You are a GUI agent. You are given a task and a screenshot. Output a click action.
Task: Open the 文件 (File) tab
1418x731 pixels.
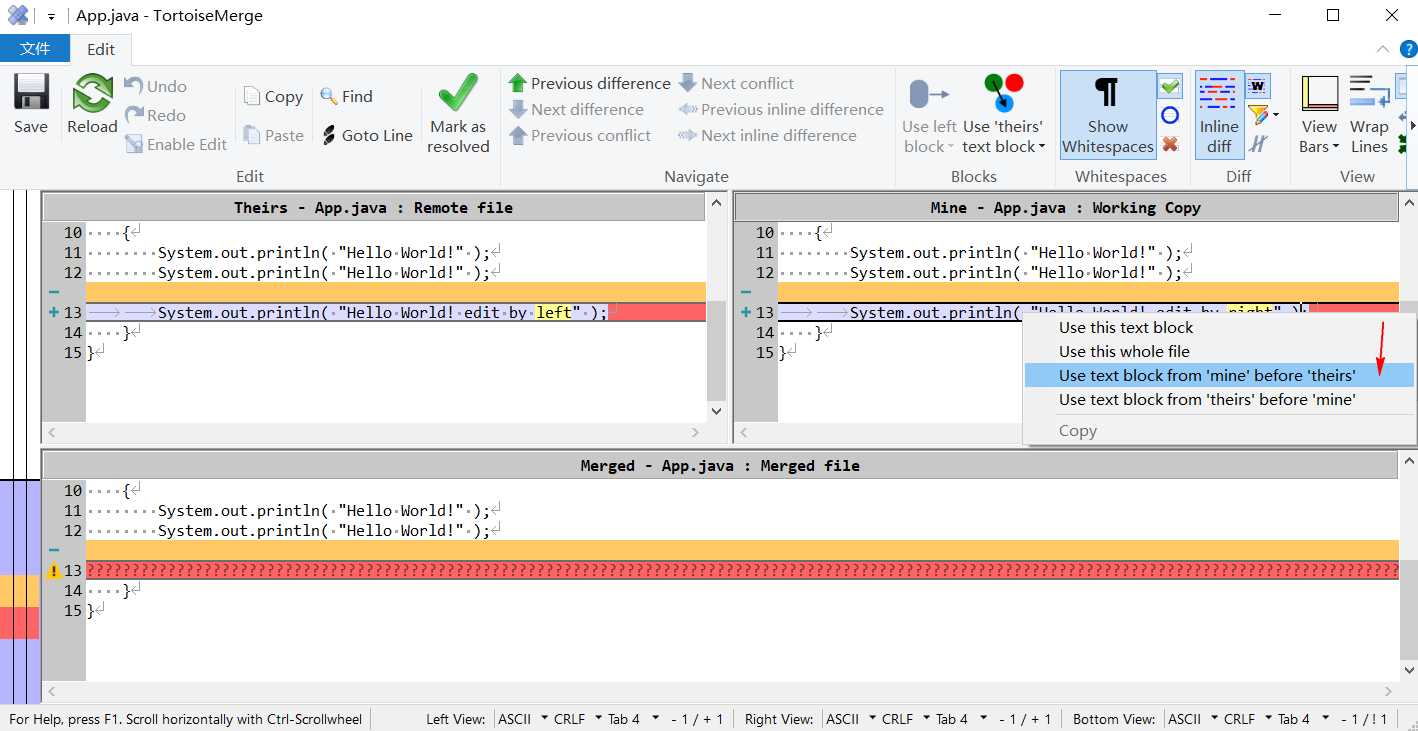point(35,48)
